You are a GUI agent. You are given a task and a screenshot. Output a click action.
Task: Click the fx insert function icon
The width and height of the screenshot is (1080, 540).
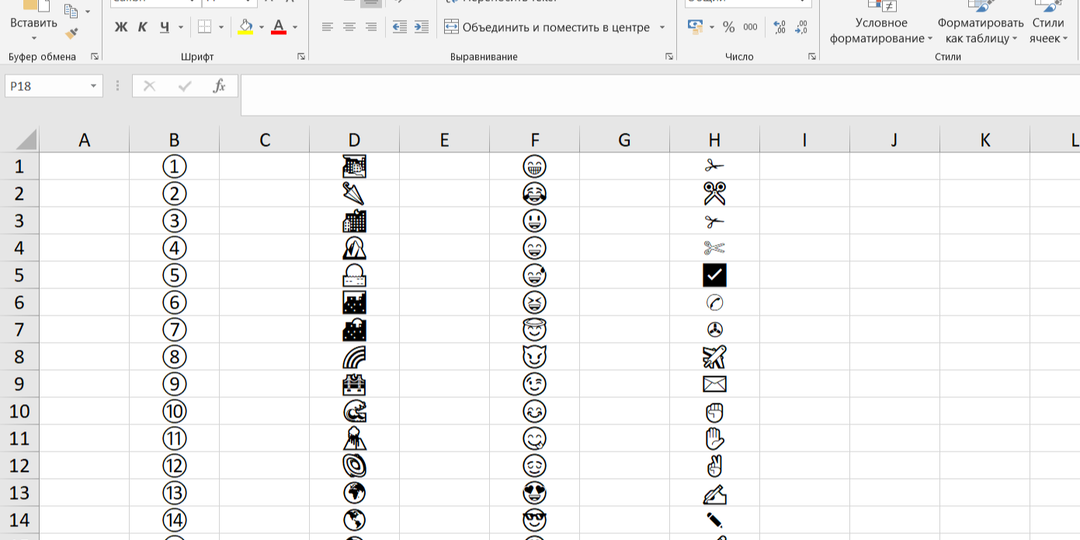219,86
